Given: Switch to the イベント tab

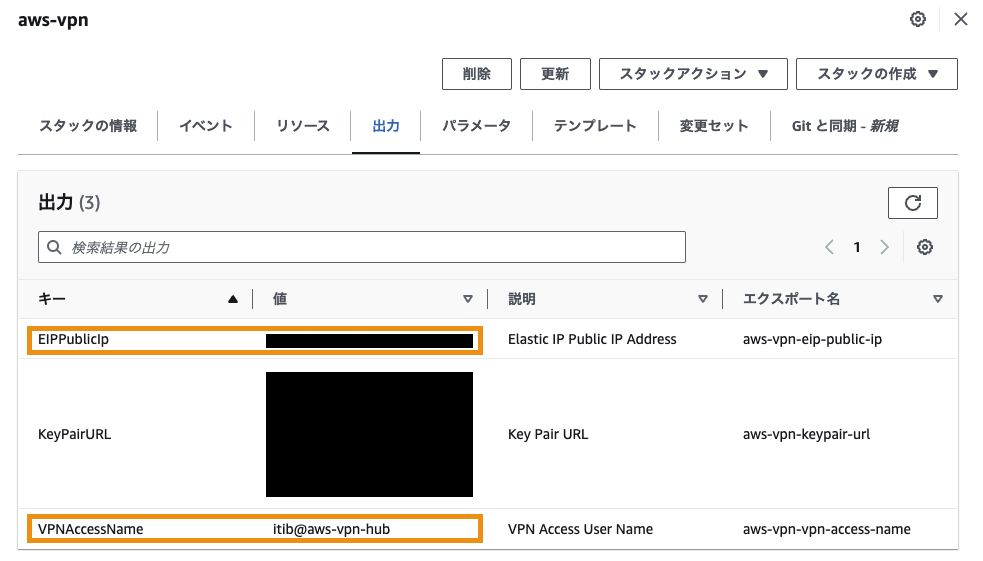Looking at the screenshot, I should (206, 126).
